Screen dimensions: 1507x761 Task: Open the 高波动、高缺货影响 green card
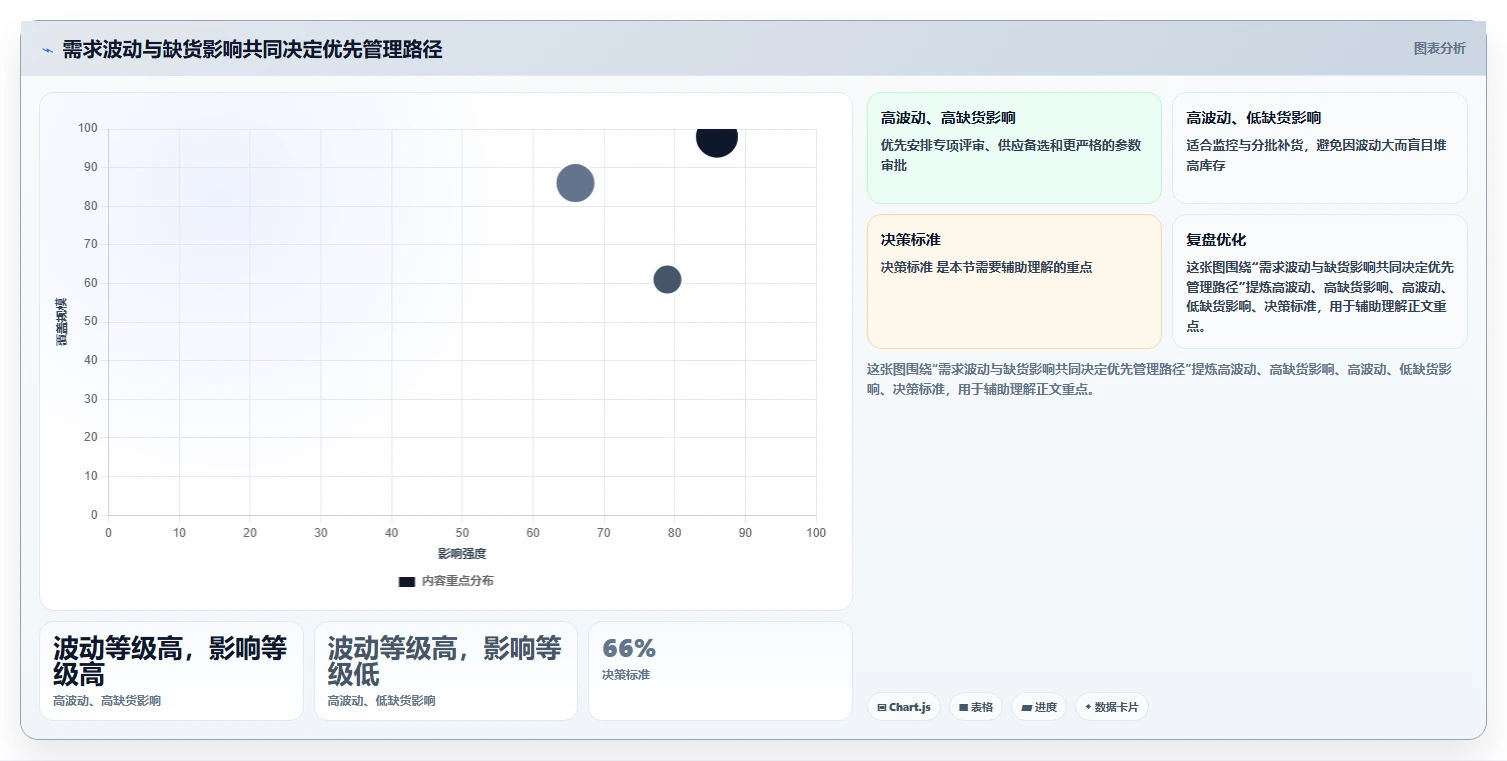tap(1014, 148)
